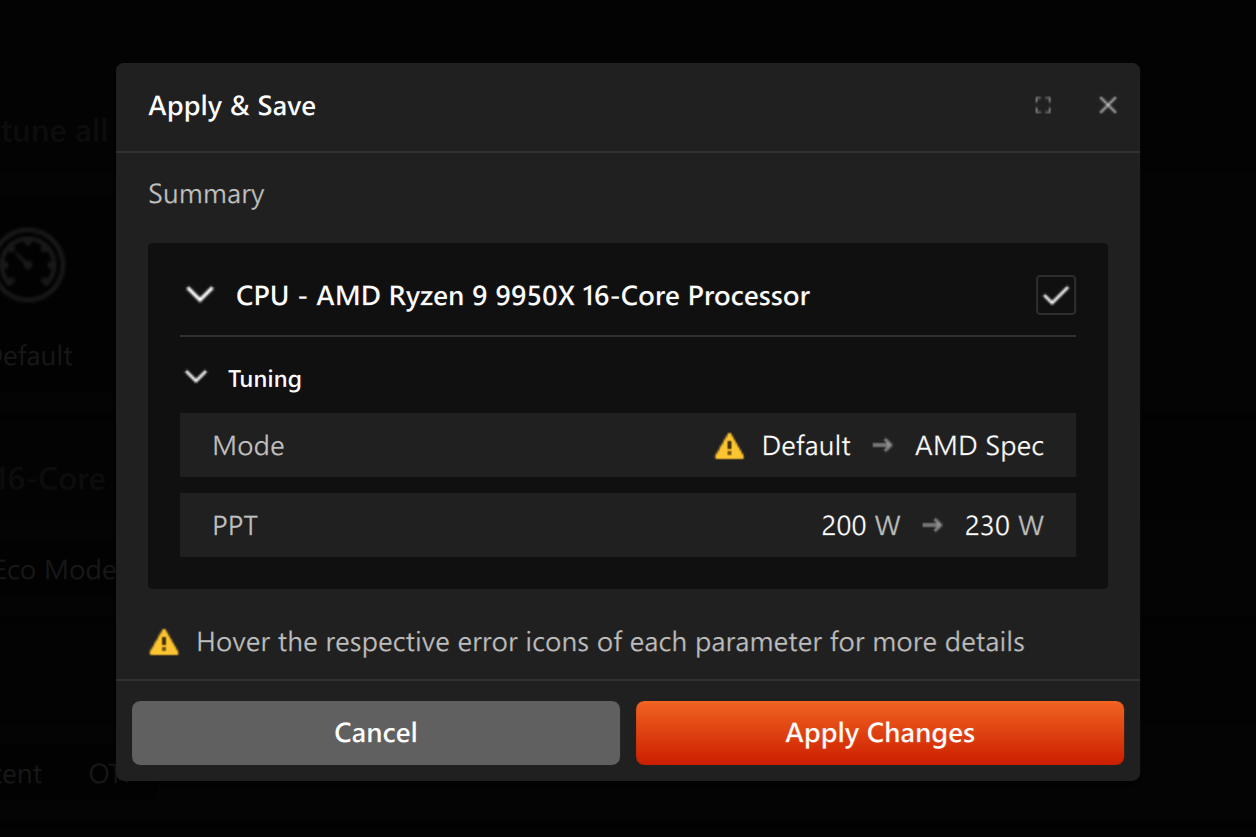Select the Mode row showing AMD Spec
Viewport: 1256px width, 837px height.
coord(978,446)
